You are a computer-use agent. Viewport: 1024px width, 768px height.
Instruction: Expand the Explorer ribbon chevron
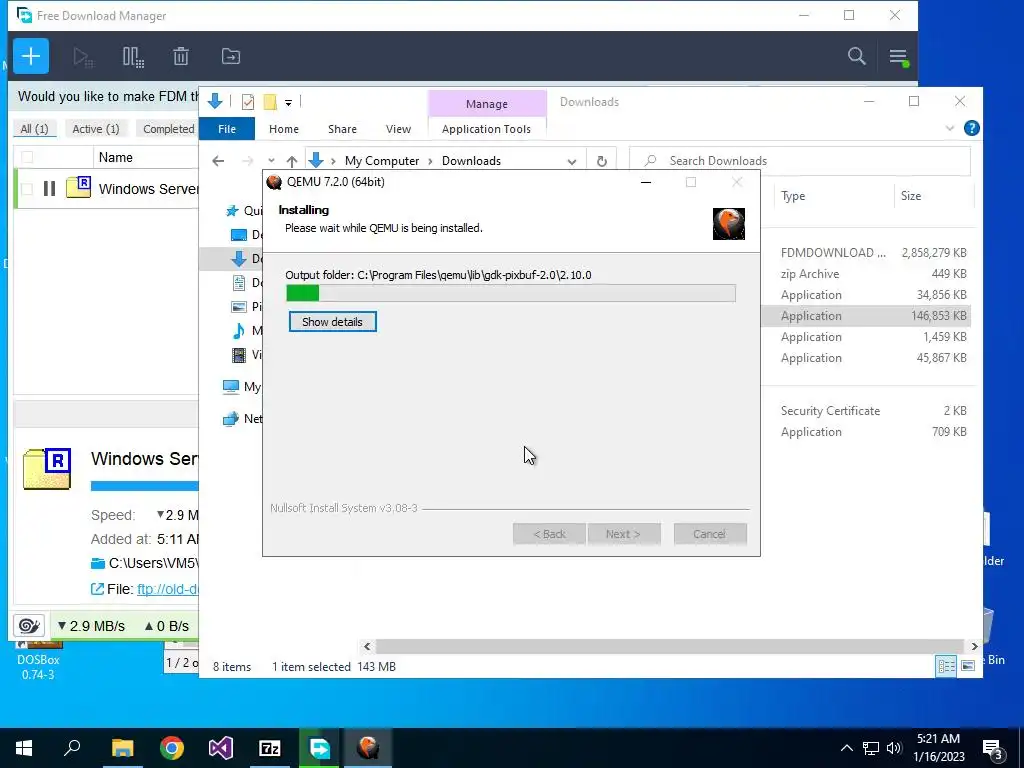tap(950, 128)
